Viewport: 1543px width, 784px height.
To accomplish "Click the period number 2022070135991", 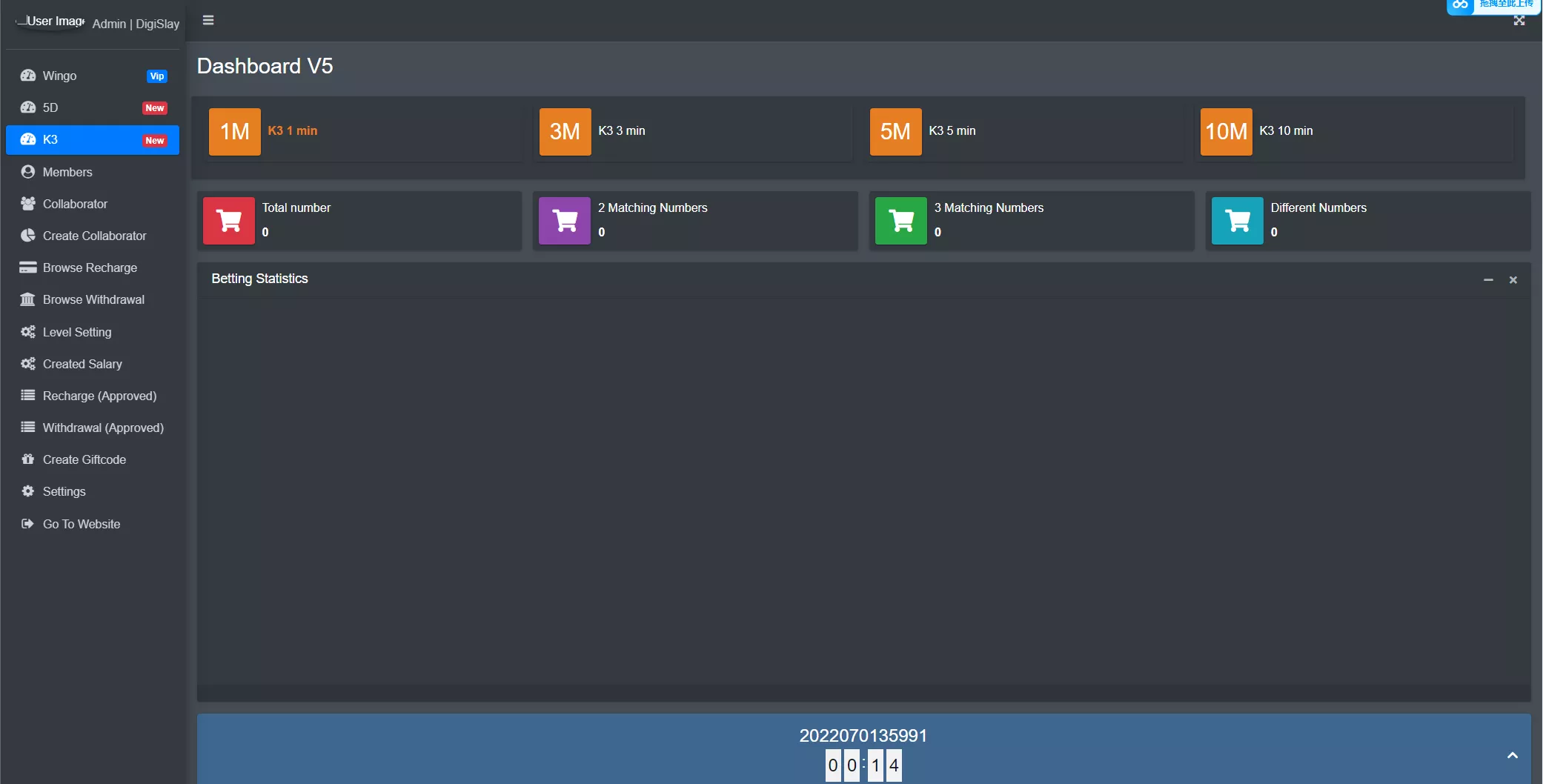I will pyautogui.click(x=863, y=735).
